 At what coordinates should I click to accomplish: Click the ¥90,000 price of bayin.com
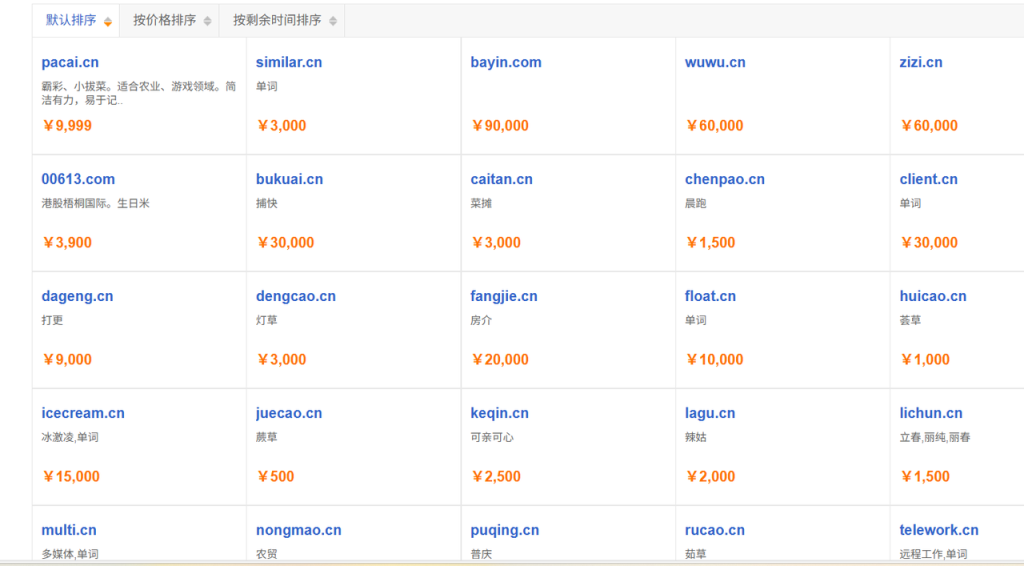point(500,126)
